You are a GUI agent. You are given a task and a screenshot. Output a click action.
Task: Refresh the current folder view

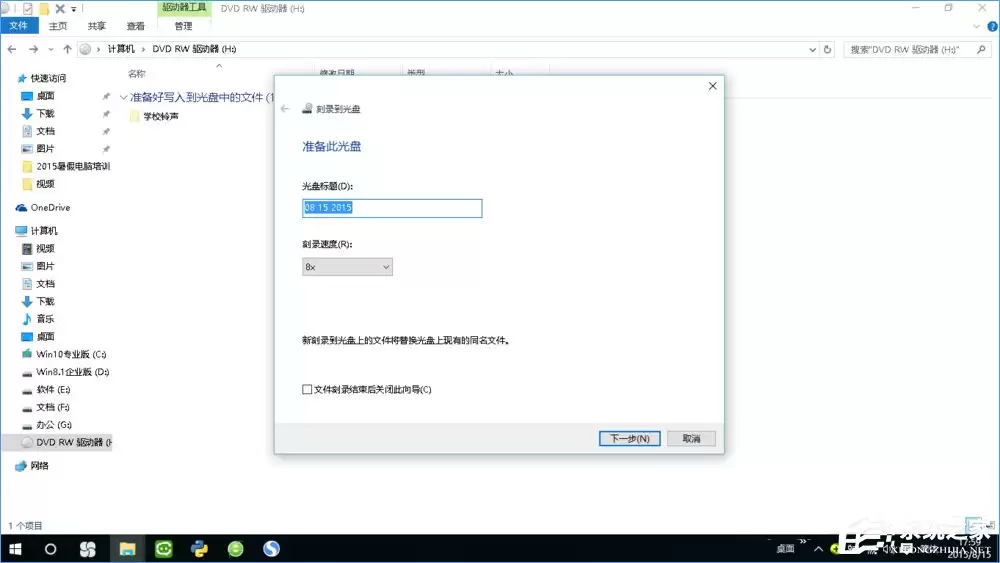[x=828, y=49]
